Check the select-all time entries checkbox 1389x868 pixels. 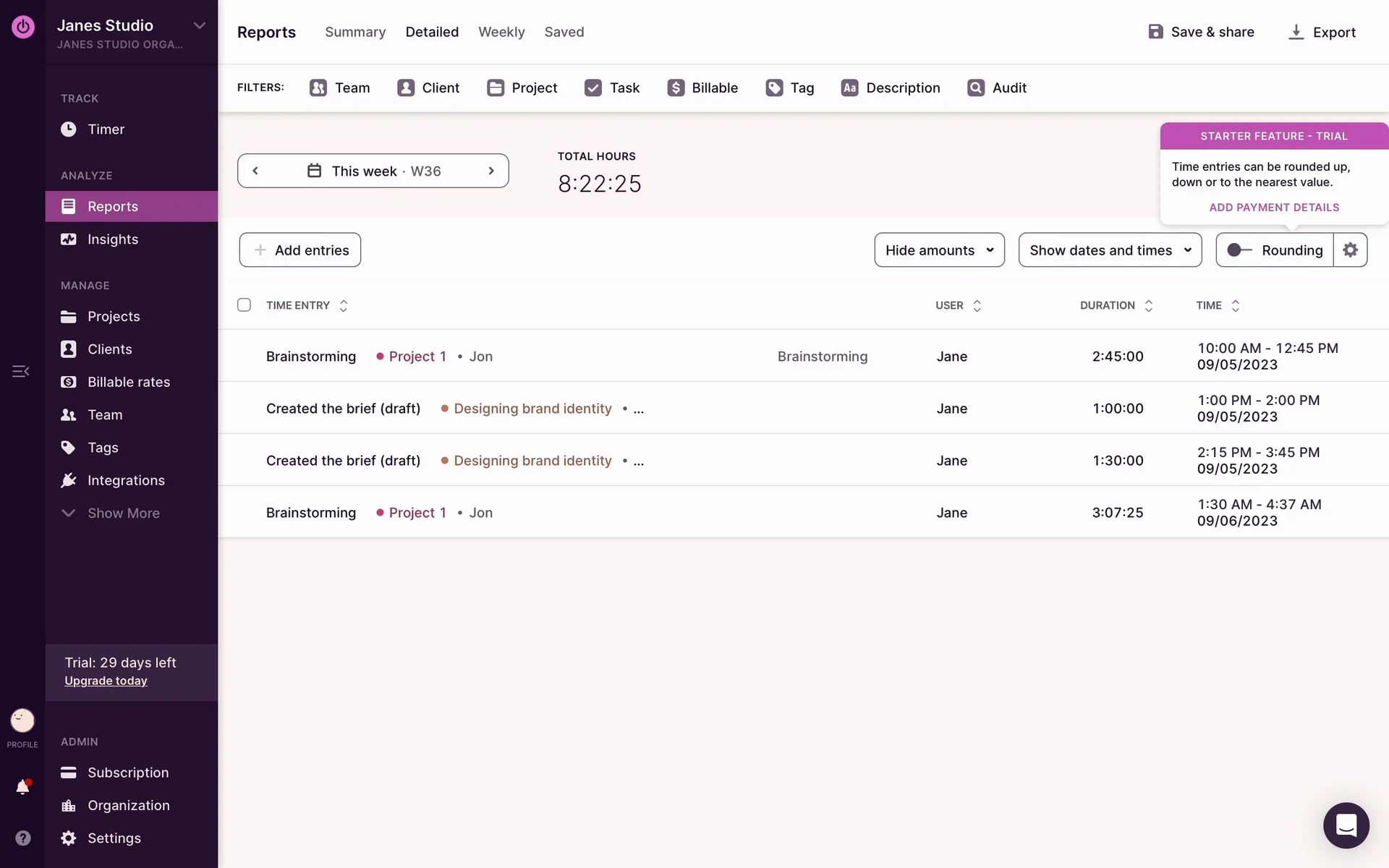(244, 305)
